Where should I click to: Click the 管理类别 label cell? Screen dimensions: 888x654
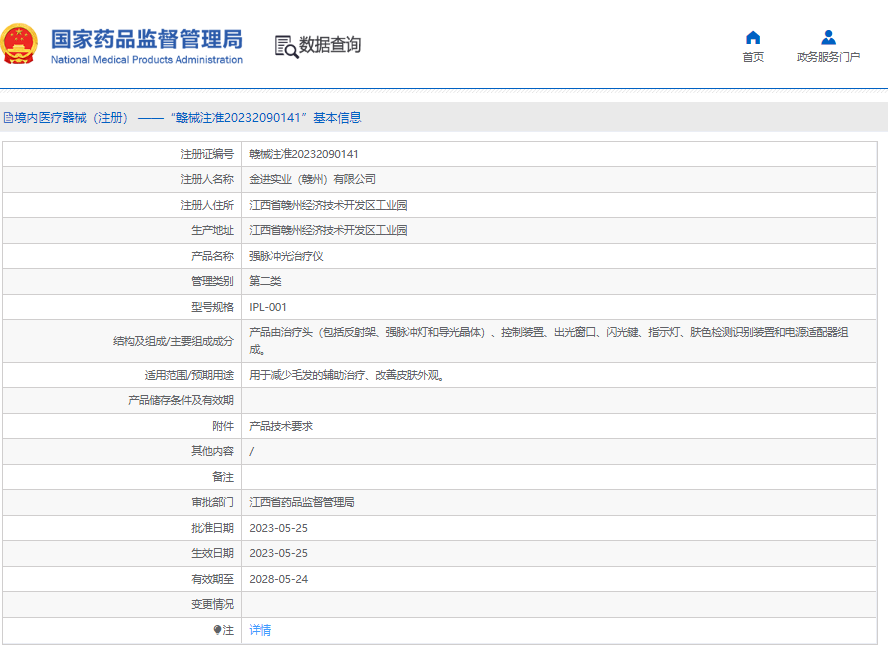pos(122,281)
